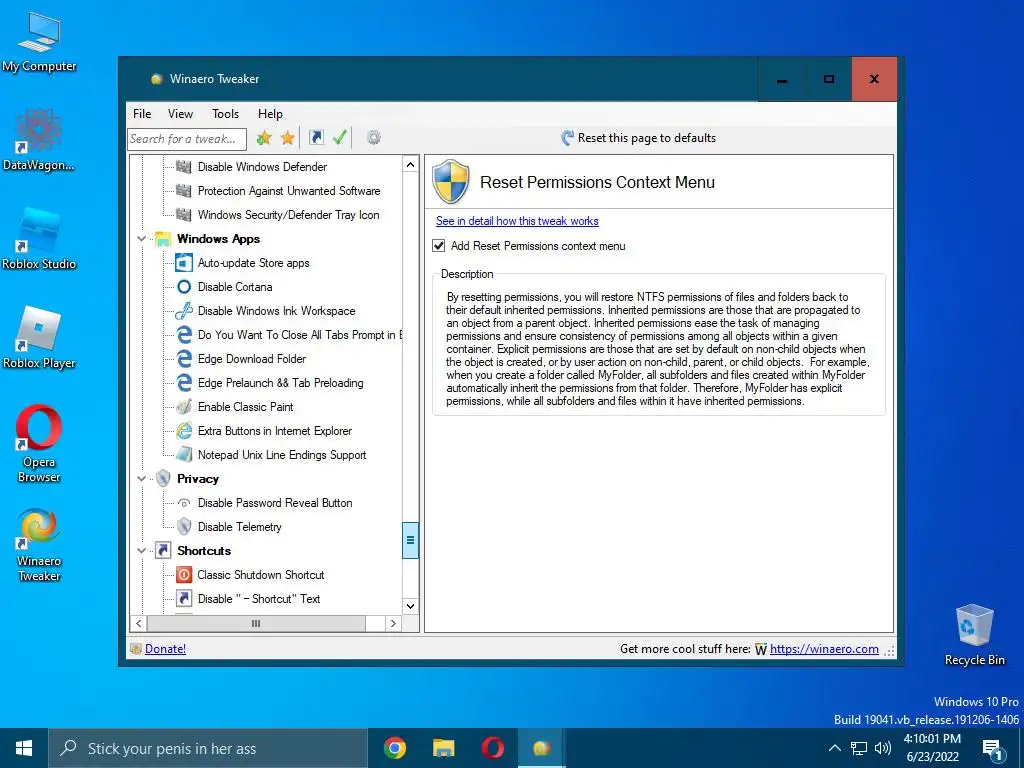This screenshot has height=768, width=1024.
Task: Click the Classic Shutdown Shortcut red icon
Action: point(184,575)
